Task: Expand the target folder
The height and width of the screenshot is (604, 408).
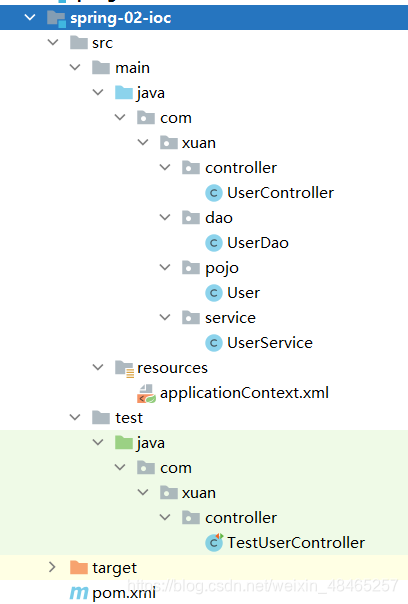Action: point(52,567)
